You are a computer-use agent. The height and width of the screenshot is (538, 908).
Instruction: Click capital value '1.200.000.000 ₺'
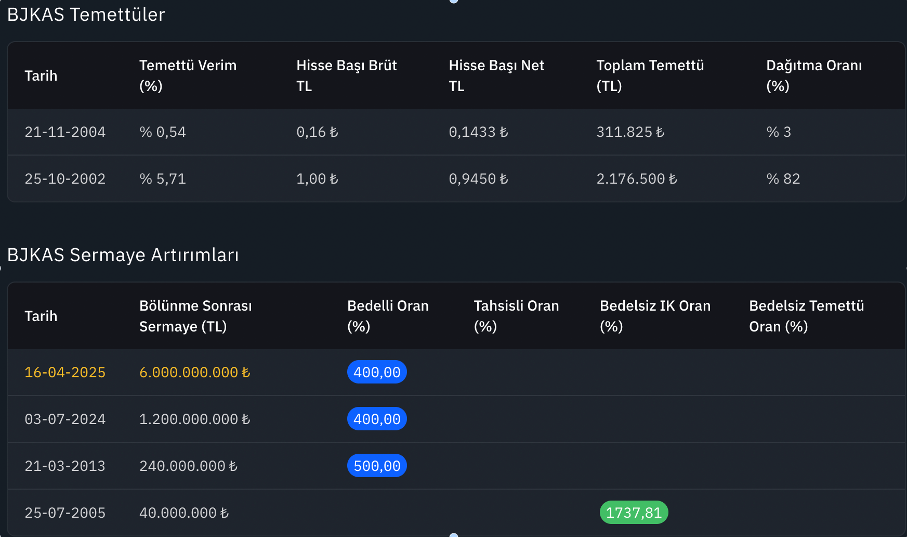pos(195,419)
